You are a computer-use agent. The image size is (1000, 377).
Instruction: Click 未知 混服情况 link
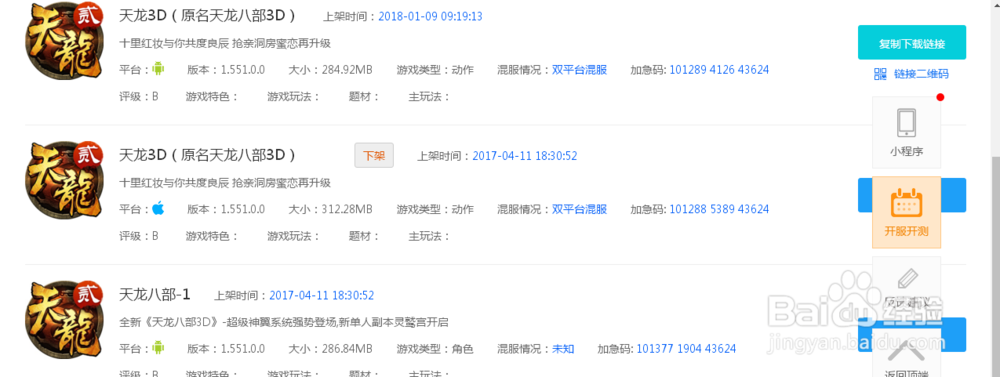click(x=562, y=349)
